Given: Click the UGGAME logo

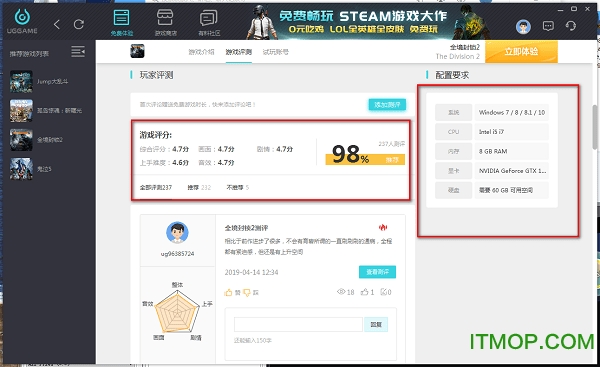Looking at the screenshot, I should (22, 22).
